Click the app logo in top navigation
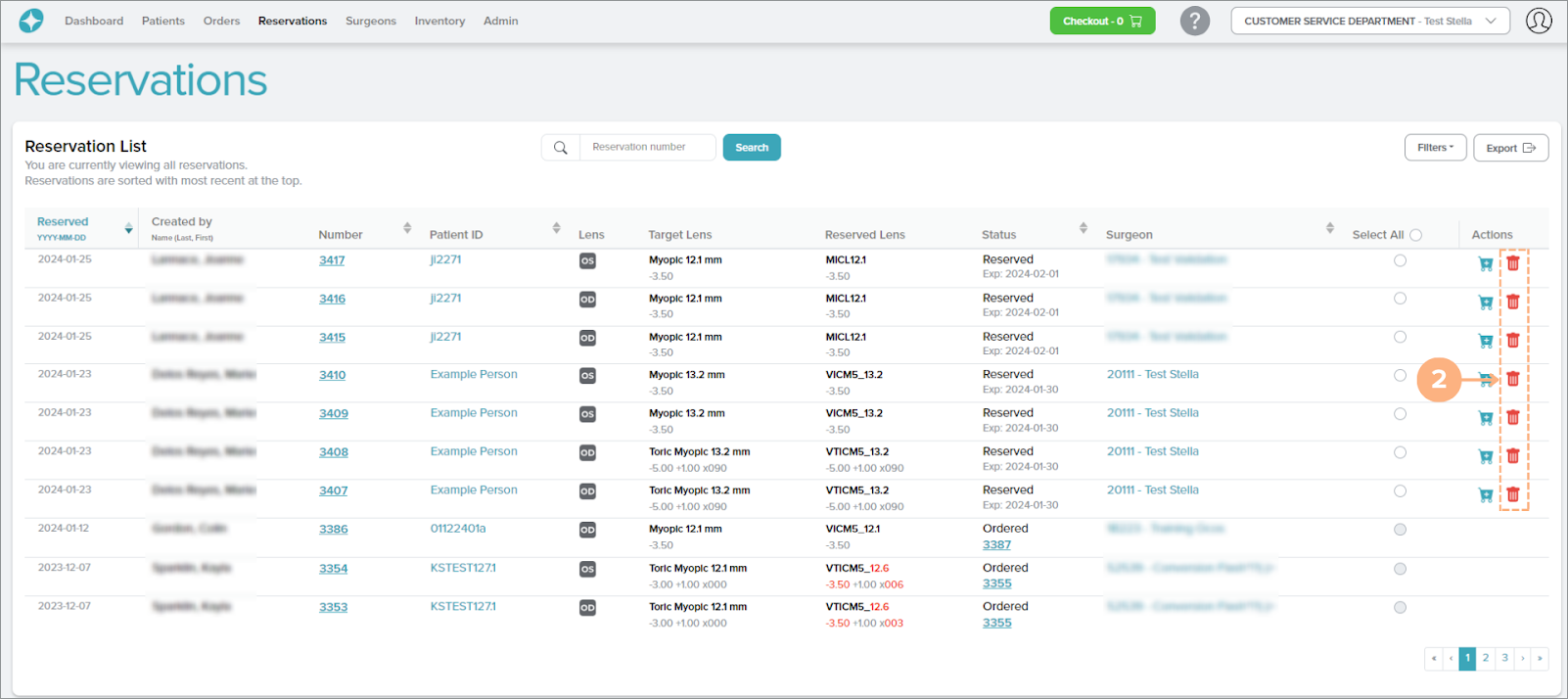The width and height of the screenshot is (1568, 699). click(31, 21)
